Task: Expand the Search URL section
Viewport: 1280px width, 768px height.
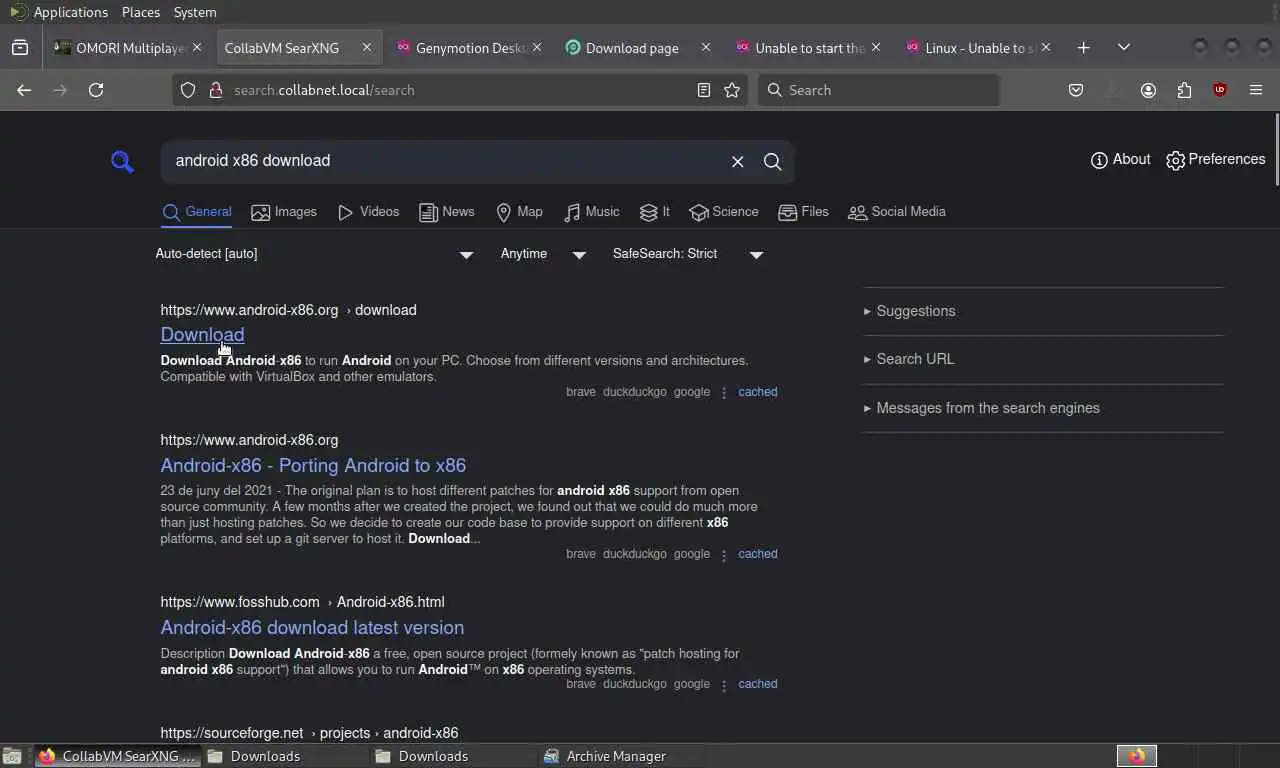Action: click(x=909, y=359)
